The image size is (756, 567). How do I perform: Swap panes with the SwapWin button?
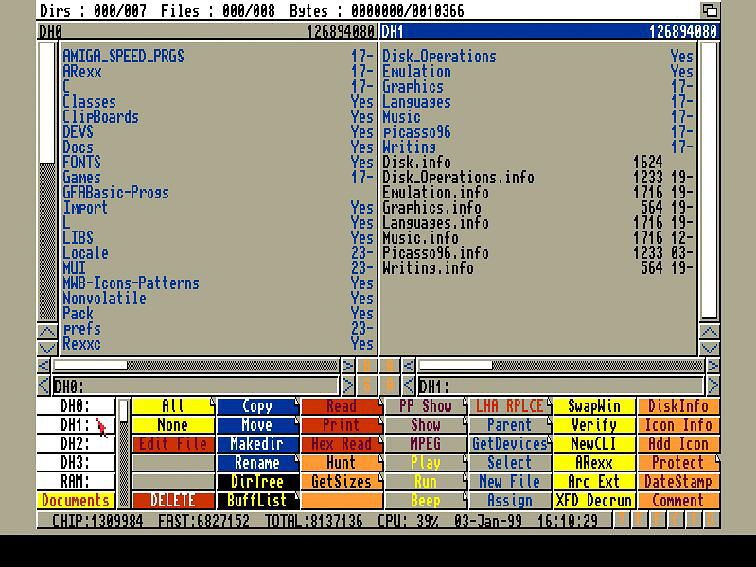point(594,406)
